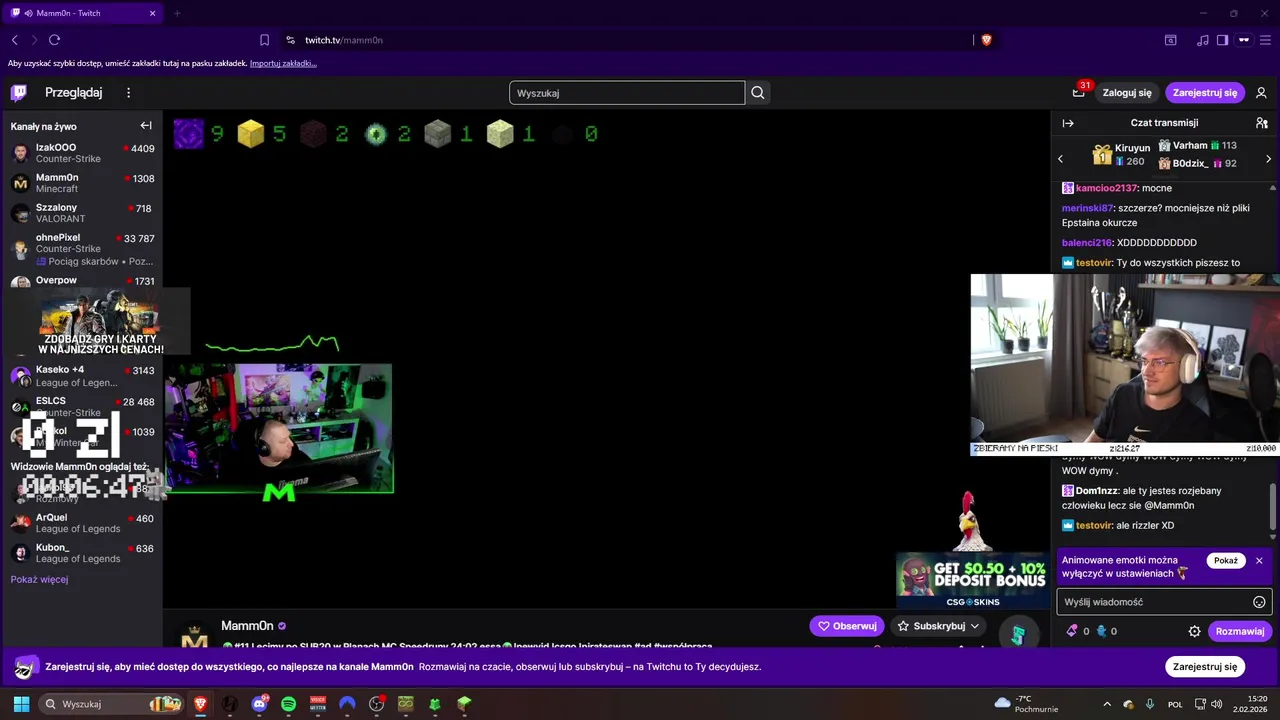Viewport: 1280px width, 720px height.
Task: Bookmark this page icon
Action: (x=264, y=40)
